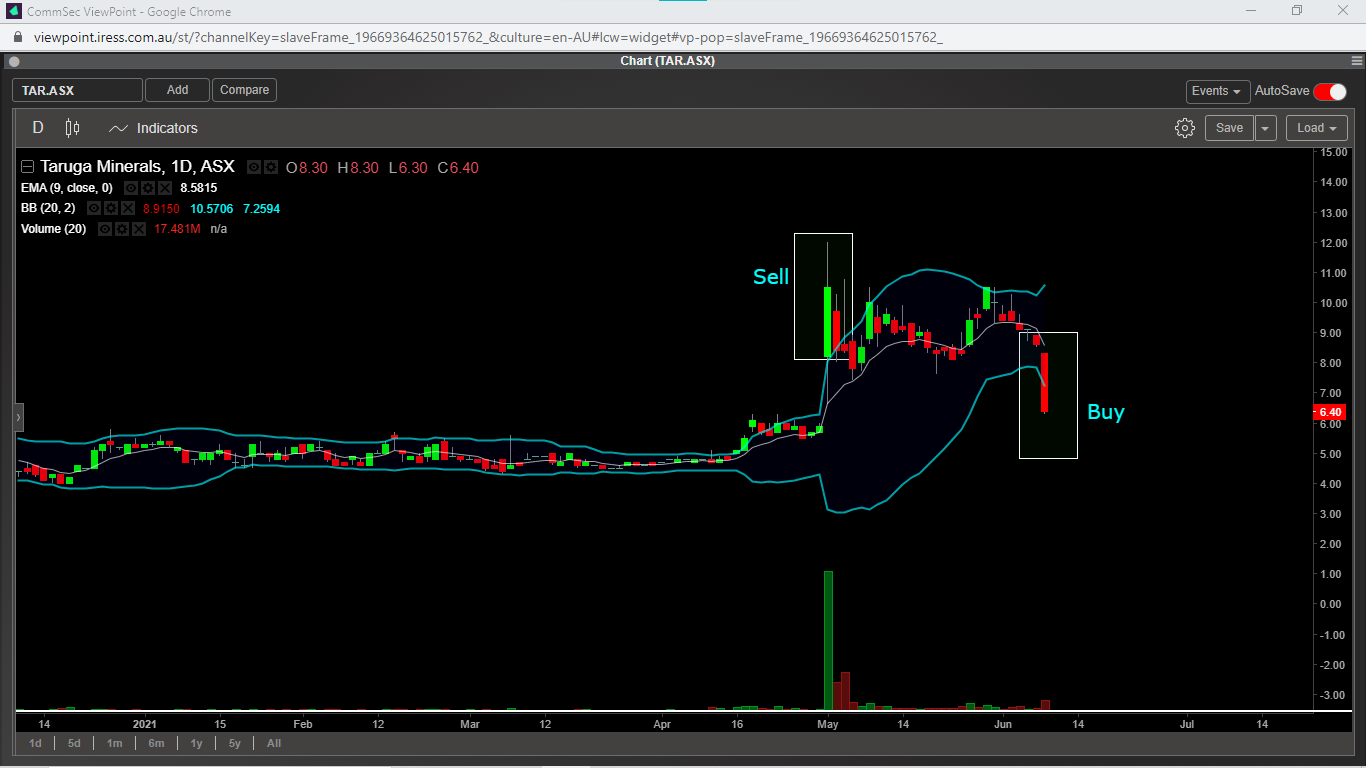The width and height of the screenshot is (1366, 768).
Task: Open the Events dropdown
Action: (x=1217, y=91)
